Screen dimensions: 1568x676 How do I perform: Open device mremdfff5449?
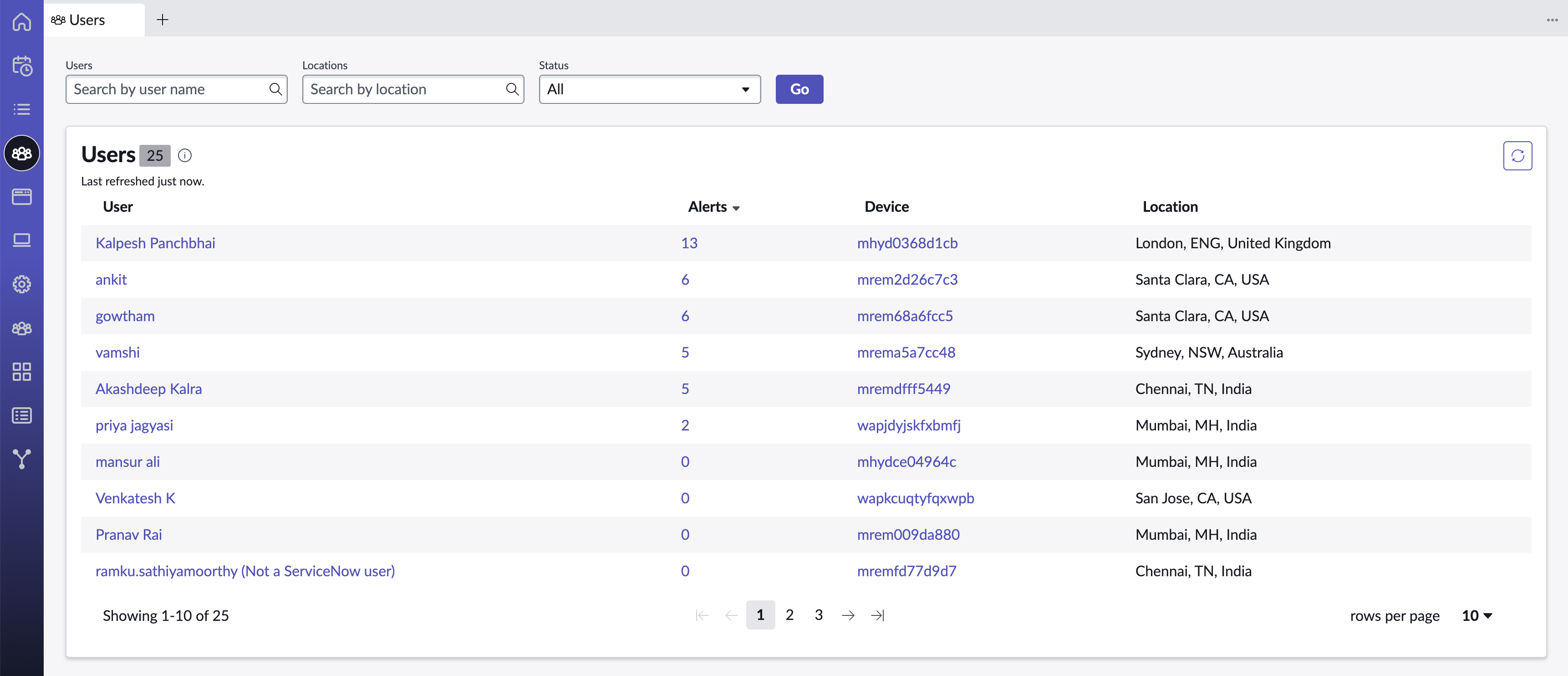click(903, 389)
